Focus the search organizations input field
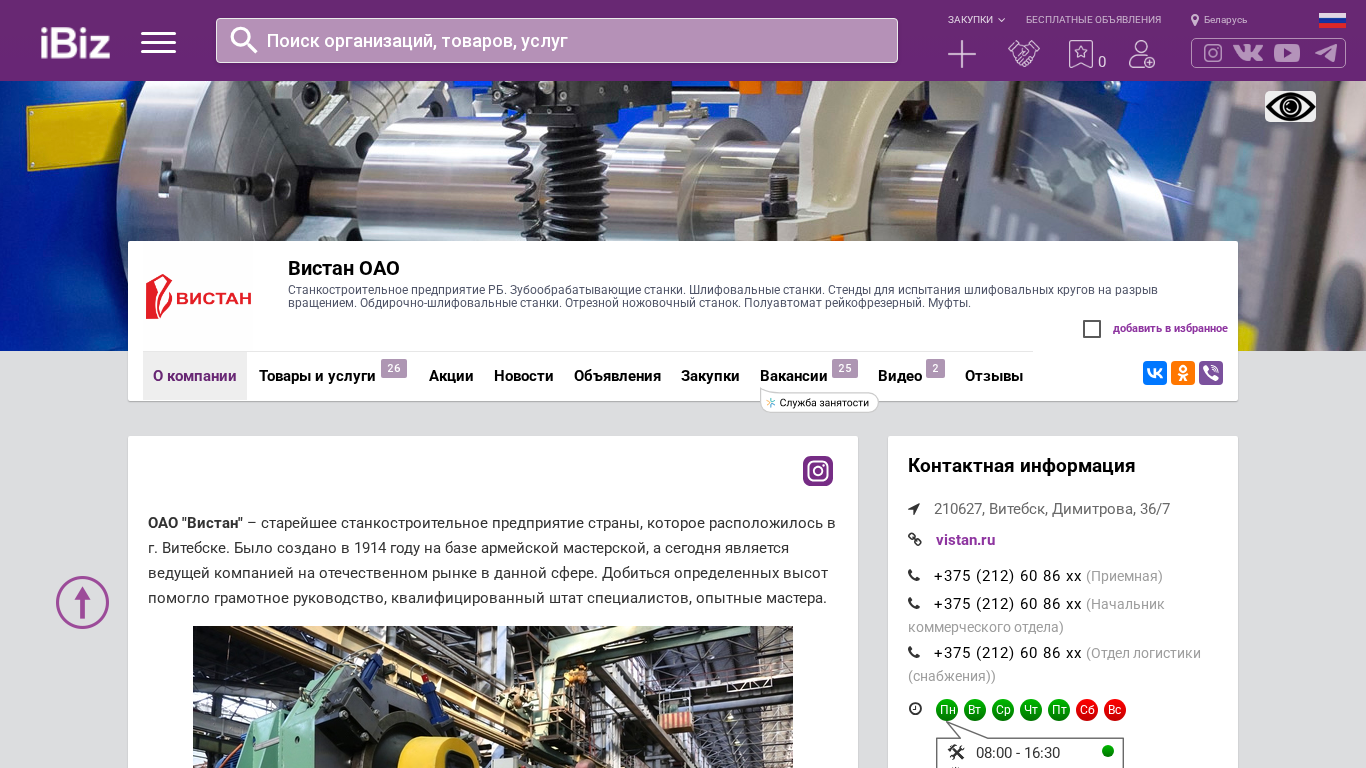The height and width of the screenshot is (768, 1366). point(557,41)
